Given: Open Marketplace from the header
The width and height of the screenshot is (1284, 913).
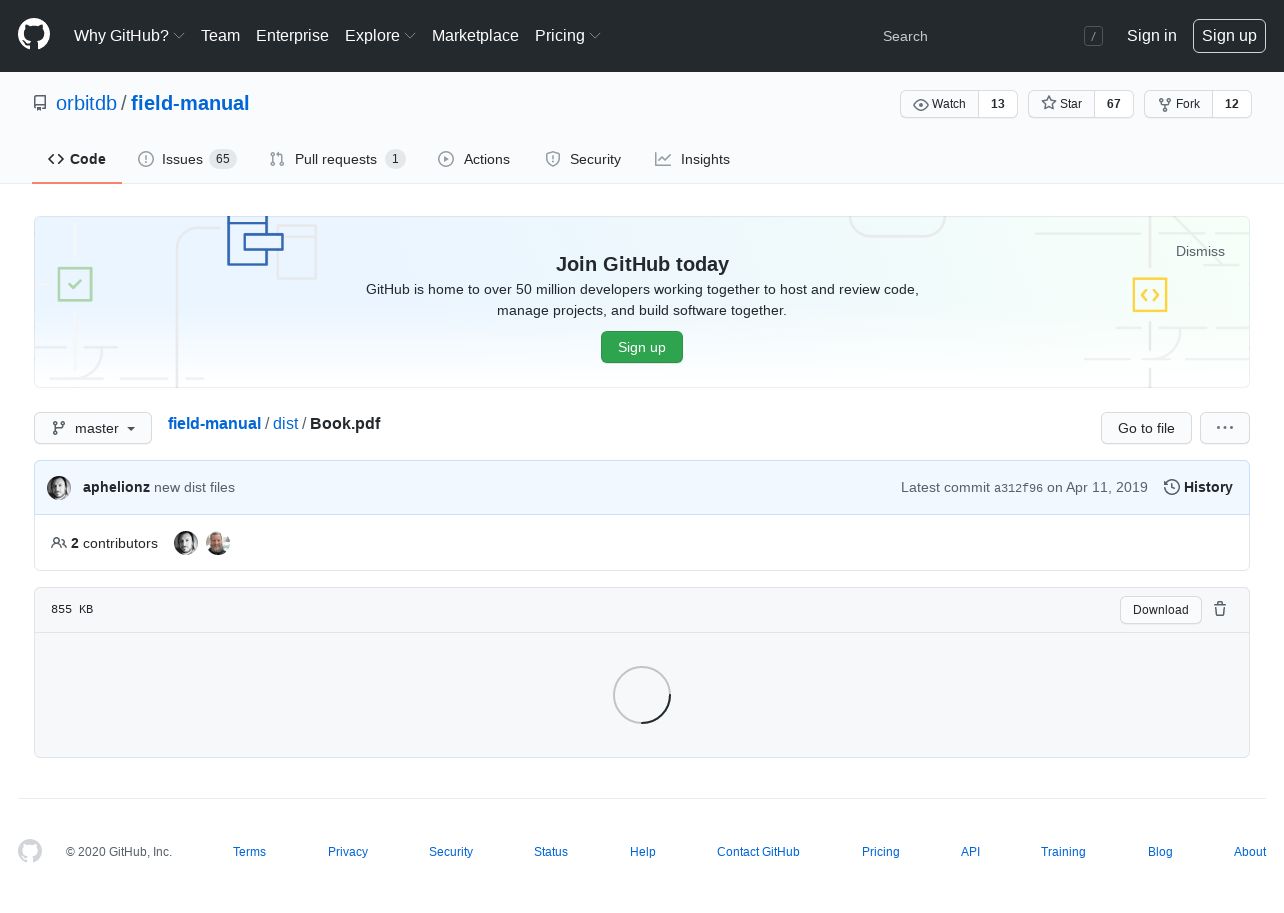Looking at the screenshot, I should [x=475, y=36].
